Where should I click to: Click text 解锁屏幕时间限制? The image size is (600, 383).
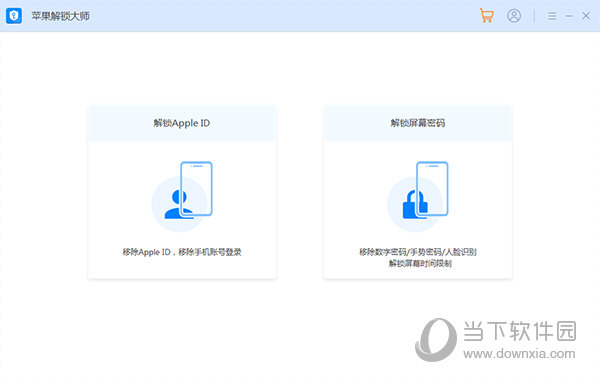420,263
